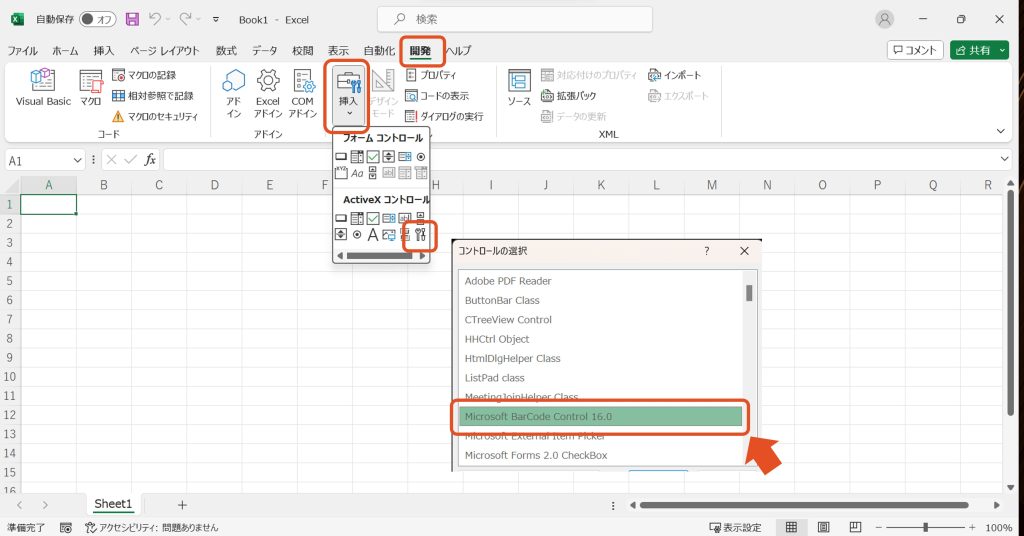Switch to the ホーム tab

tap(65, 50)
